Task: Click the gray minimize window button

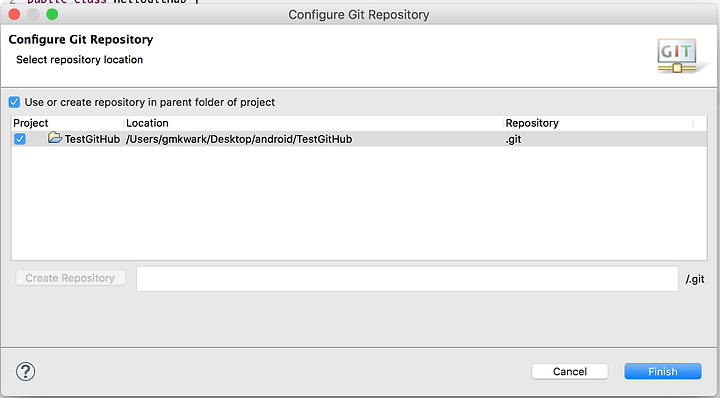Action: (33, 14)
